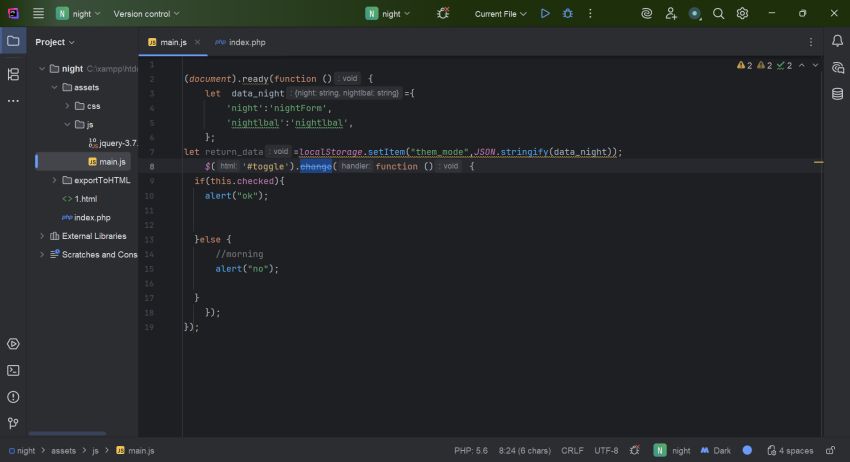Select 1.html in the project tree
Screen dimensions: 850x462
point(85,199)
